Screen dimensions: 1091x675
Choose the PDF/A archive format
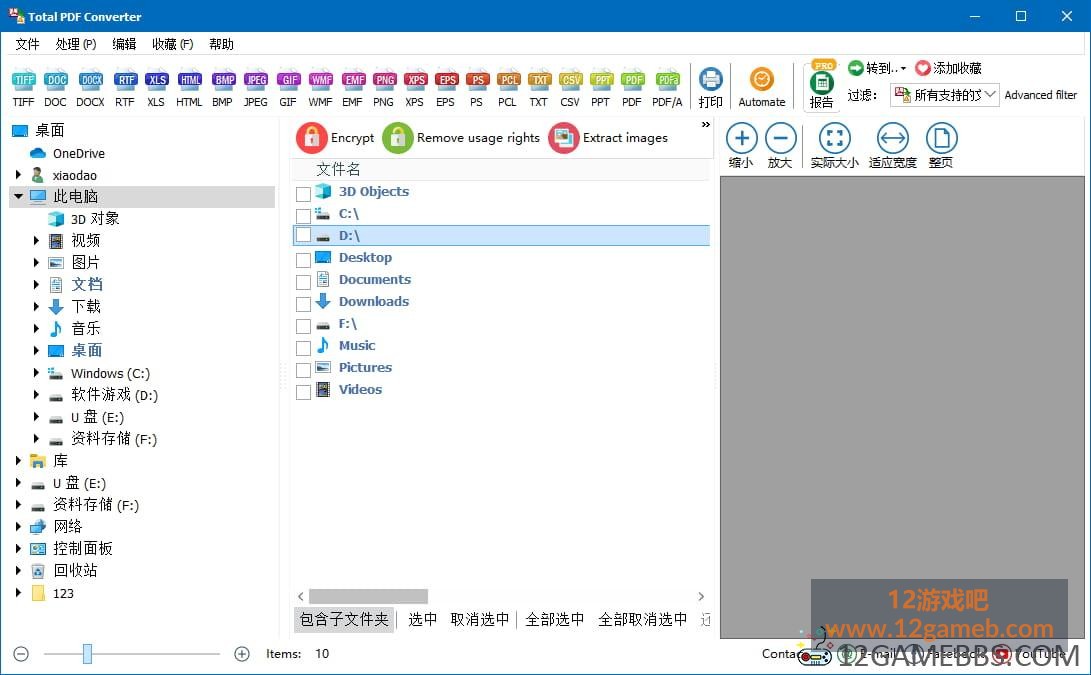[667, 88]
